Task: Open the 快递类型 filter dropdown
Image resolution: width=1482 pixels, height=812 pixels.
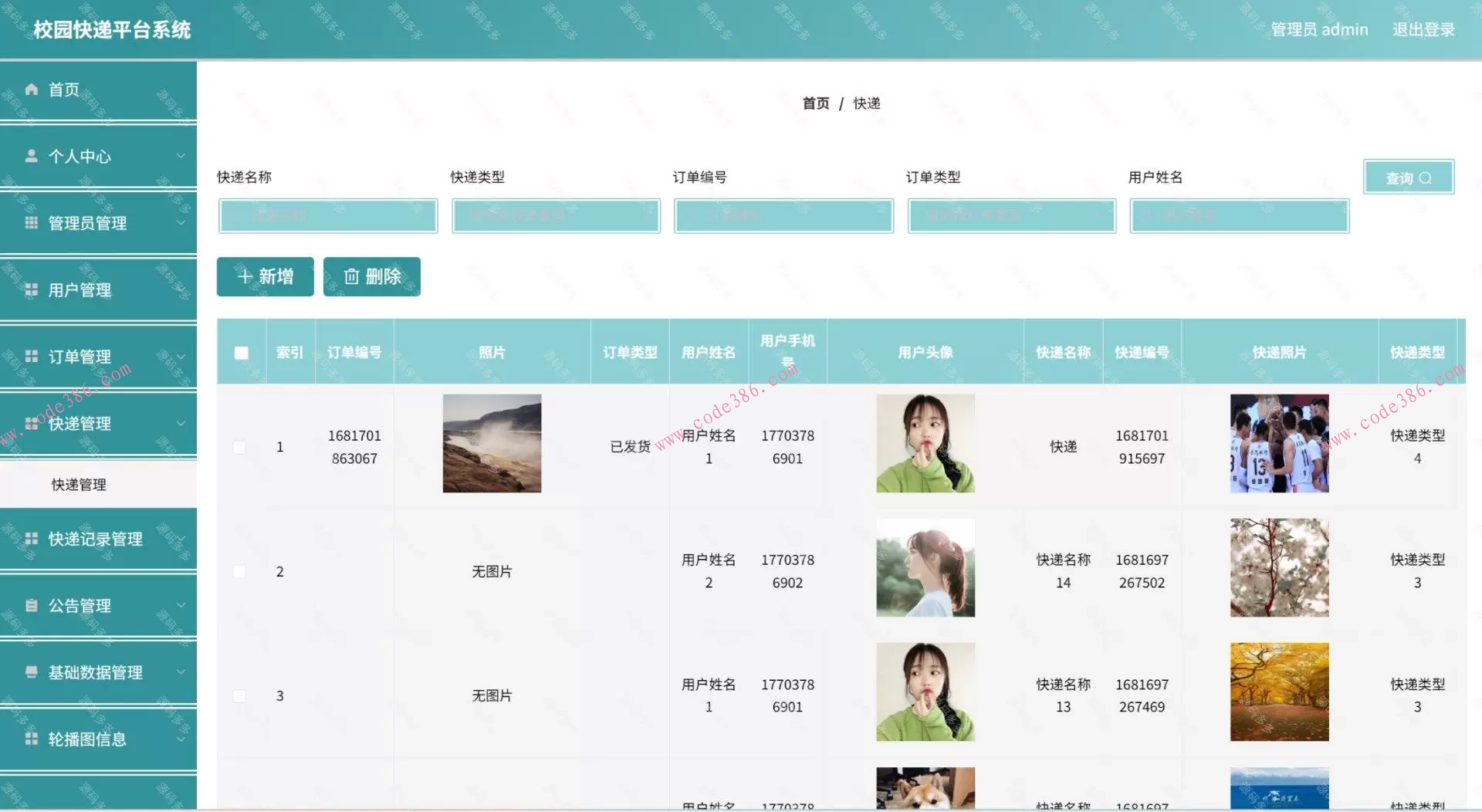Action: point(556,216)
